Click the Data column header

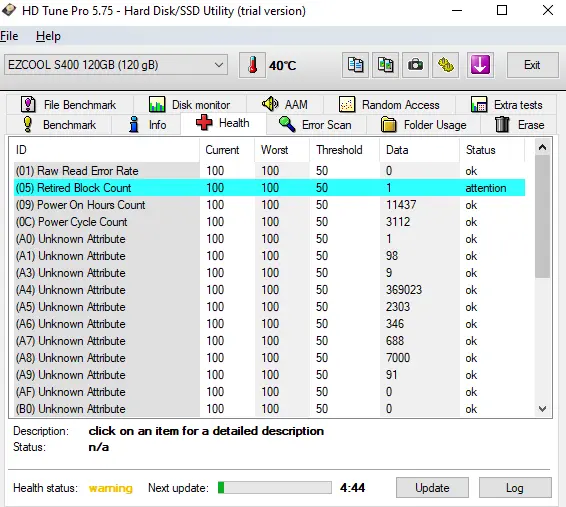(420, 150)
